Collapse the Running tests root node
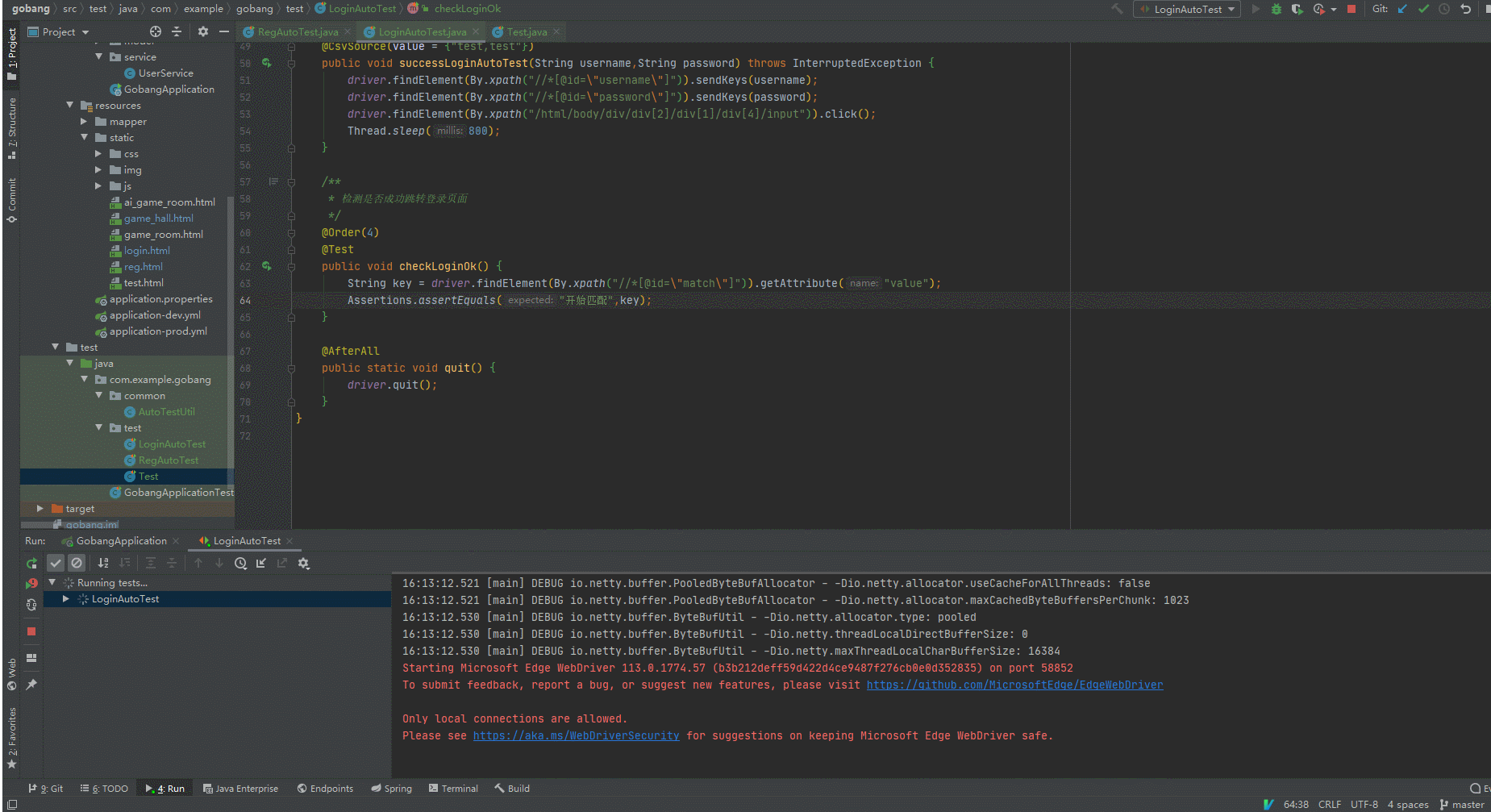 52,582
